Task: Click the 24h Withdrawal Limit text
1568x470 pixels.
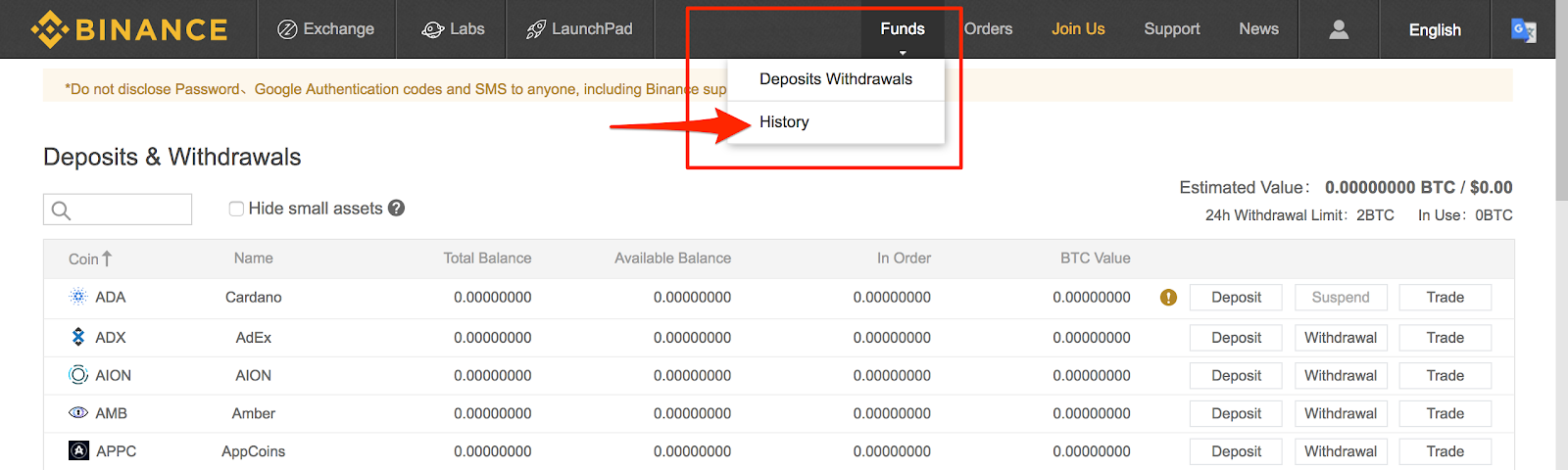Action: (x=1299, y=215)
